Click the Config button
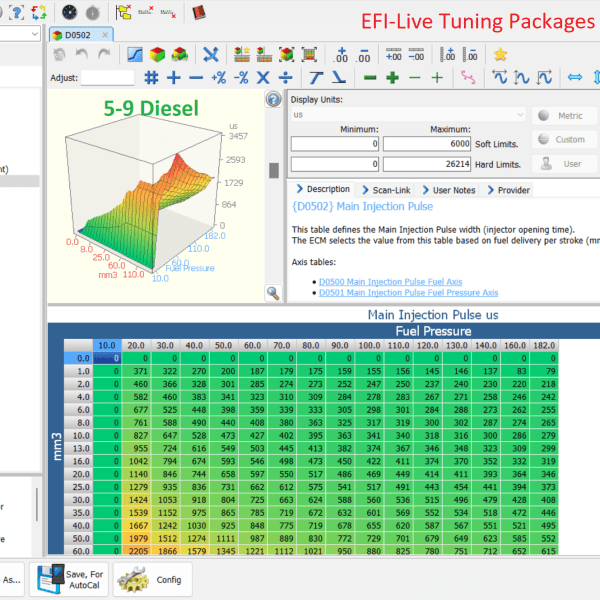The width and height of the screenshot is (600, 600). (x=153, y=579)
